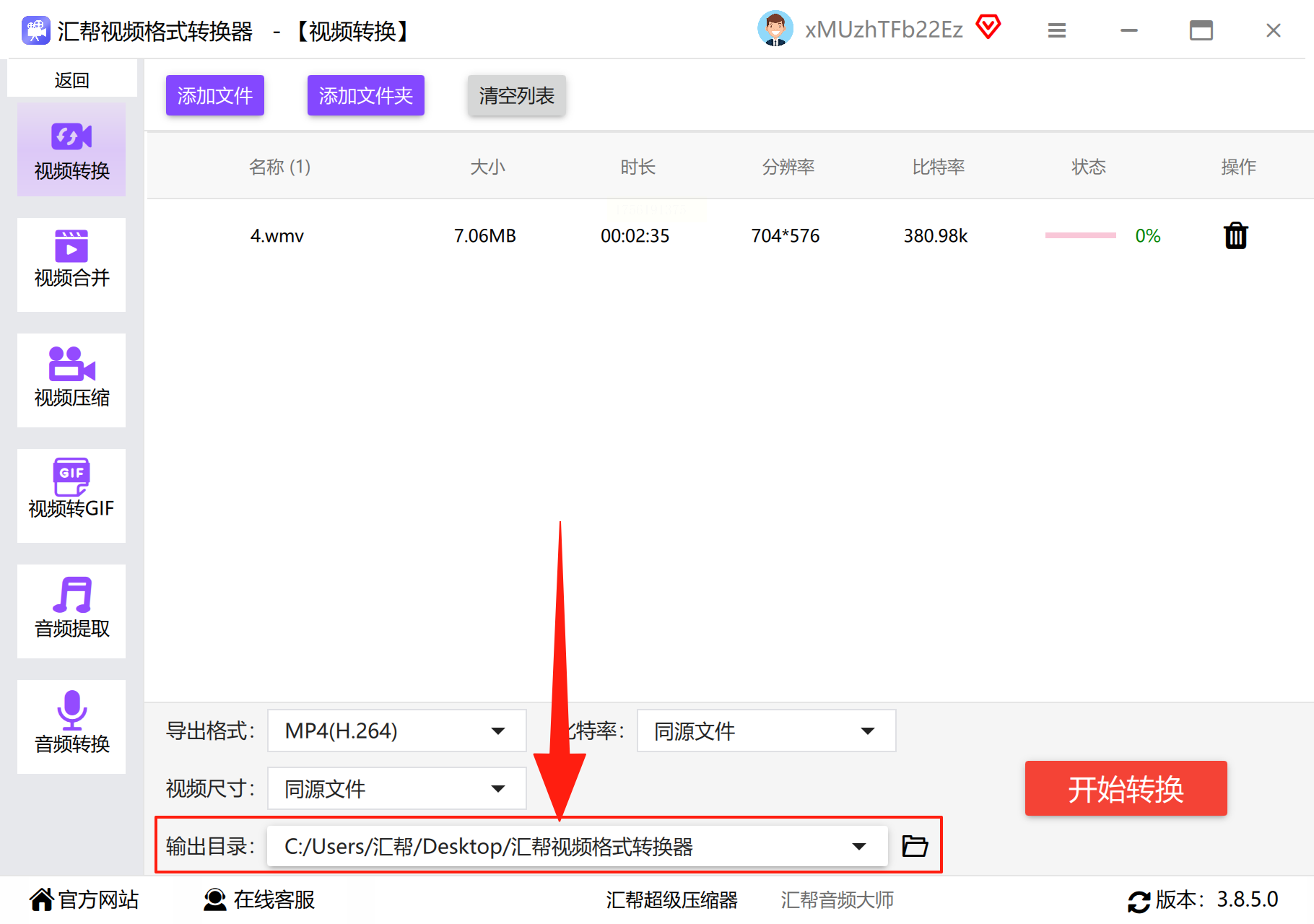Switch to 视频转GIF tool

click(x=71, y=495)
